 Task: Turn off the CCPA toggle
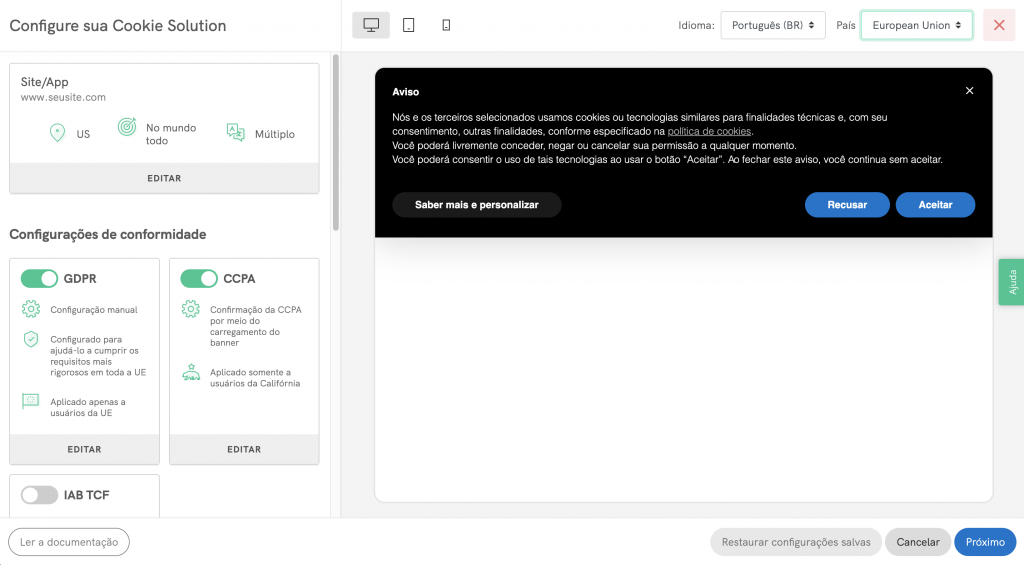(x=199, y=278)
